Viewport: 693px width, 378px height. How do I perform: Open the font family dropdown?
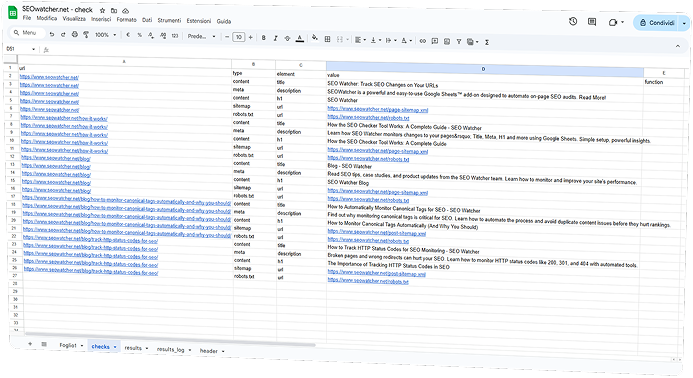pyautogui.click(x=202, y=36)
